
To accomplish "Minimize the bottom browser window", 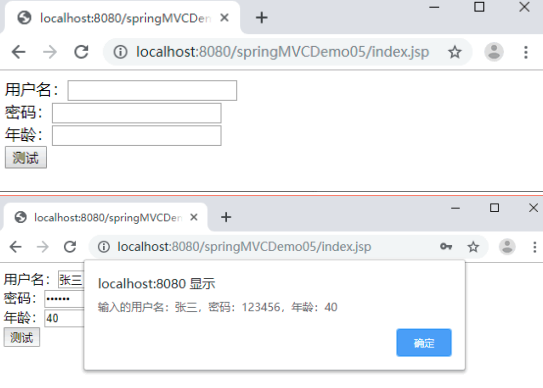I will point(455,208).
